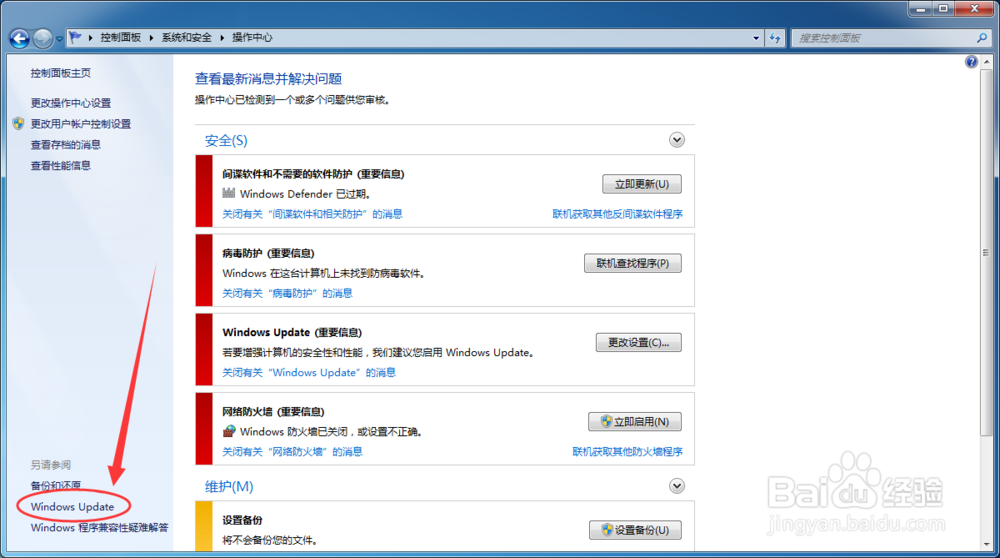
Task: Turn off messages about 网络防火墙
Action: [292, 452]
